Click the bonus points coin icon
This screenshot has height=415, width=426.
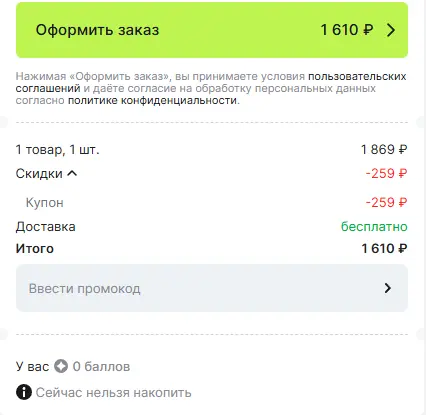pos(61,366)
